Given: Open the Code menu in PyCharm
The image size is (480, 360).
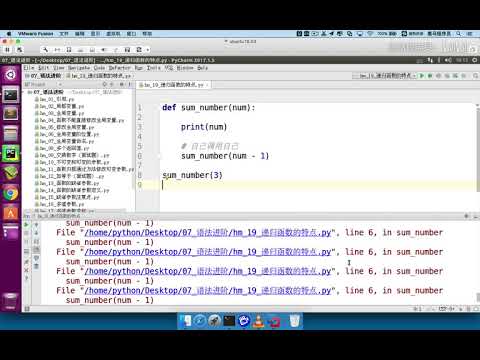Looking at the screenshot, I should click(x=99, y=68).
